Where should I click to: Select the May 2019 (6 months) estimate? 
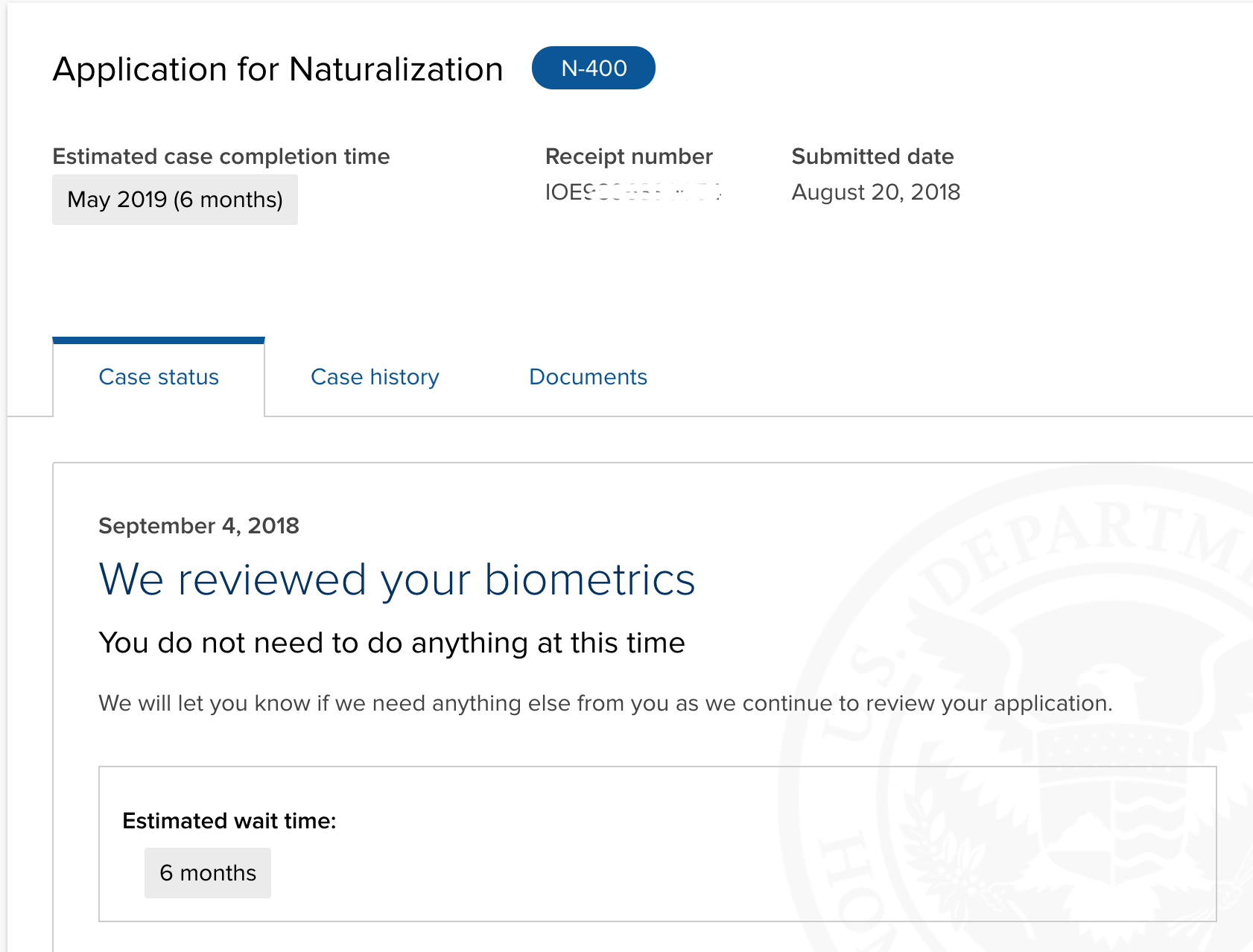point(175,200)
